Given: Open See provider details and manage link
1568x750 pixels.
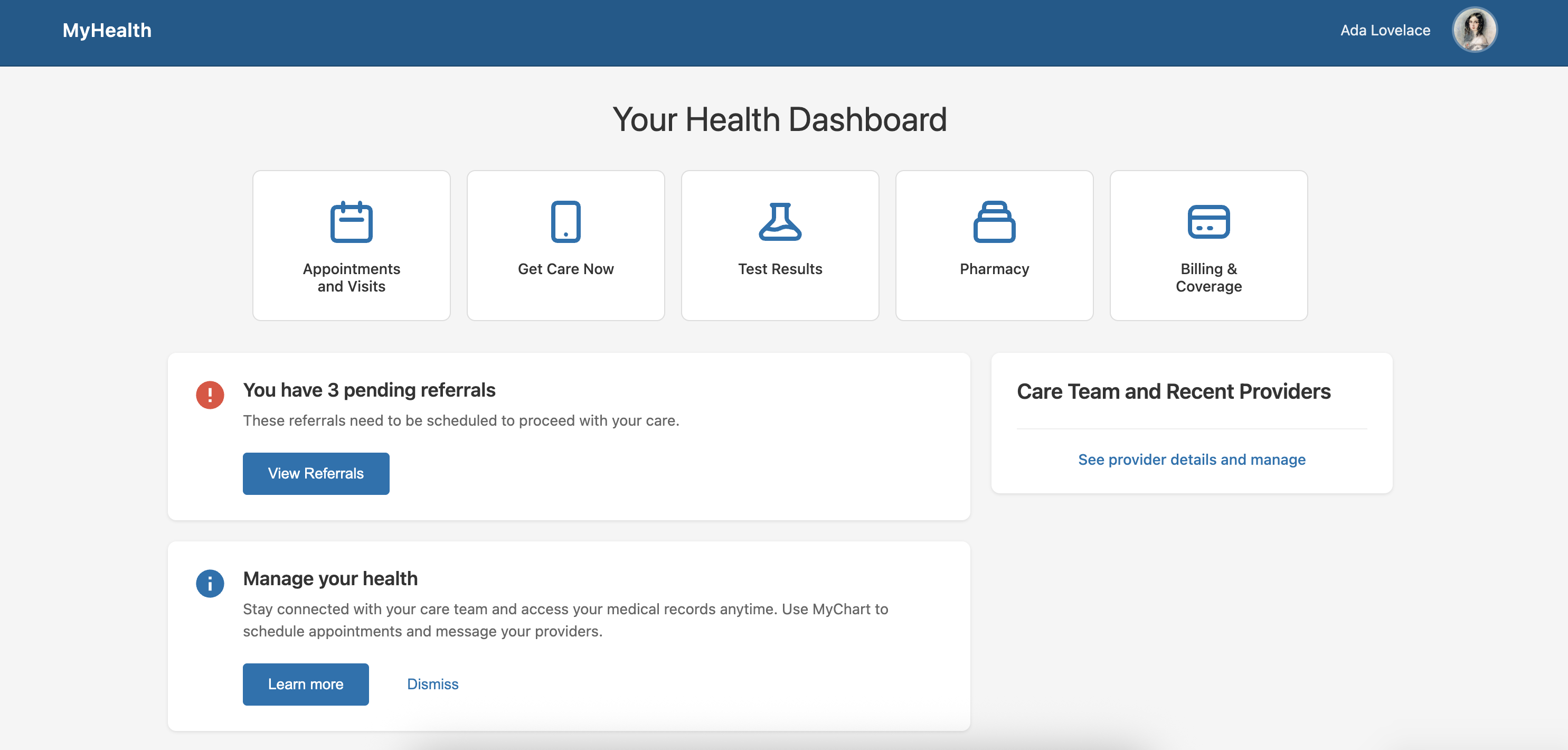Looking at the screenshot, I should tap(1191, 460).
